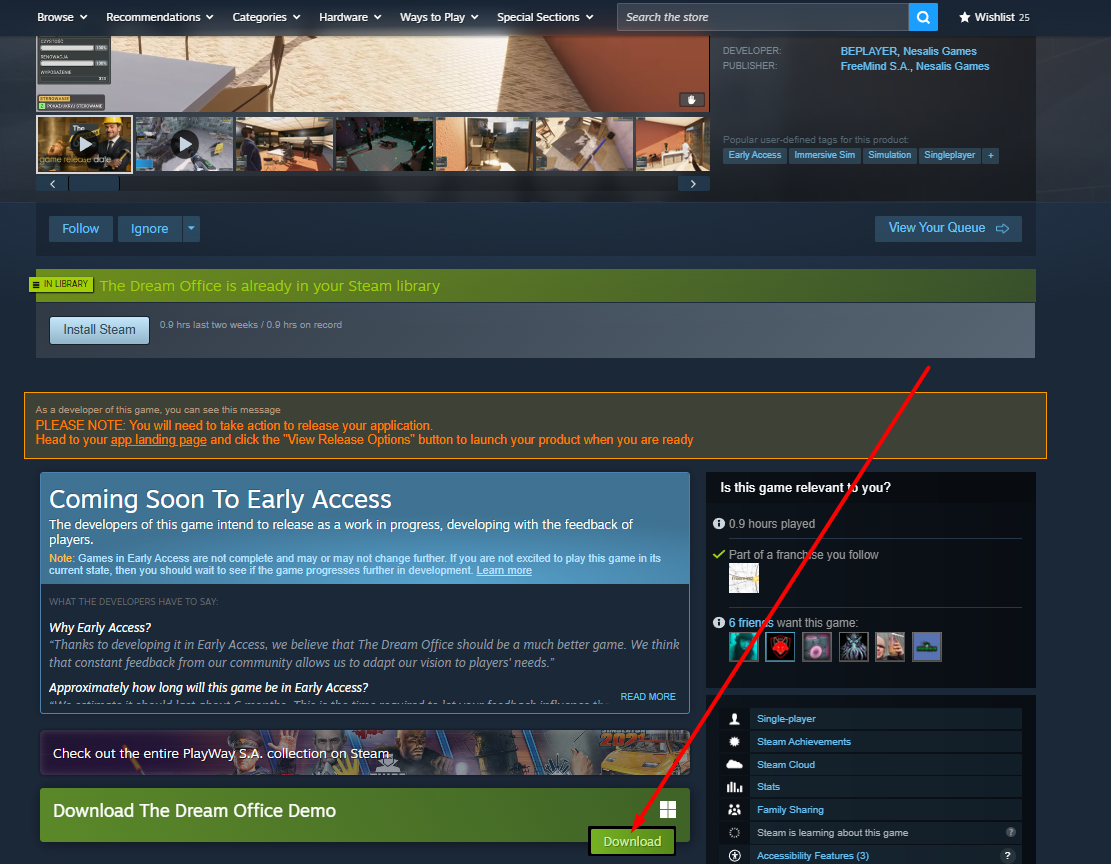Open the Ignore options dropdown arrow
The width and height of the screenshot is (1111, 864).
tap(191, 229)
